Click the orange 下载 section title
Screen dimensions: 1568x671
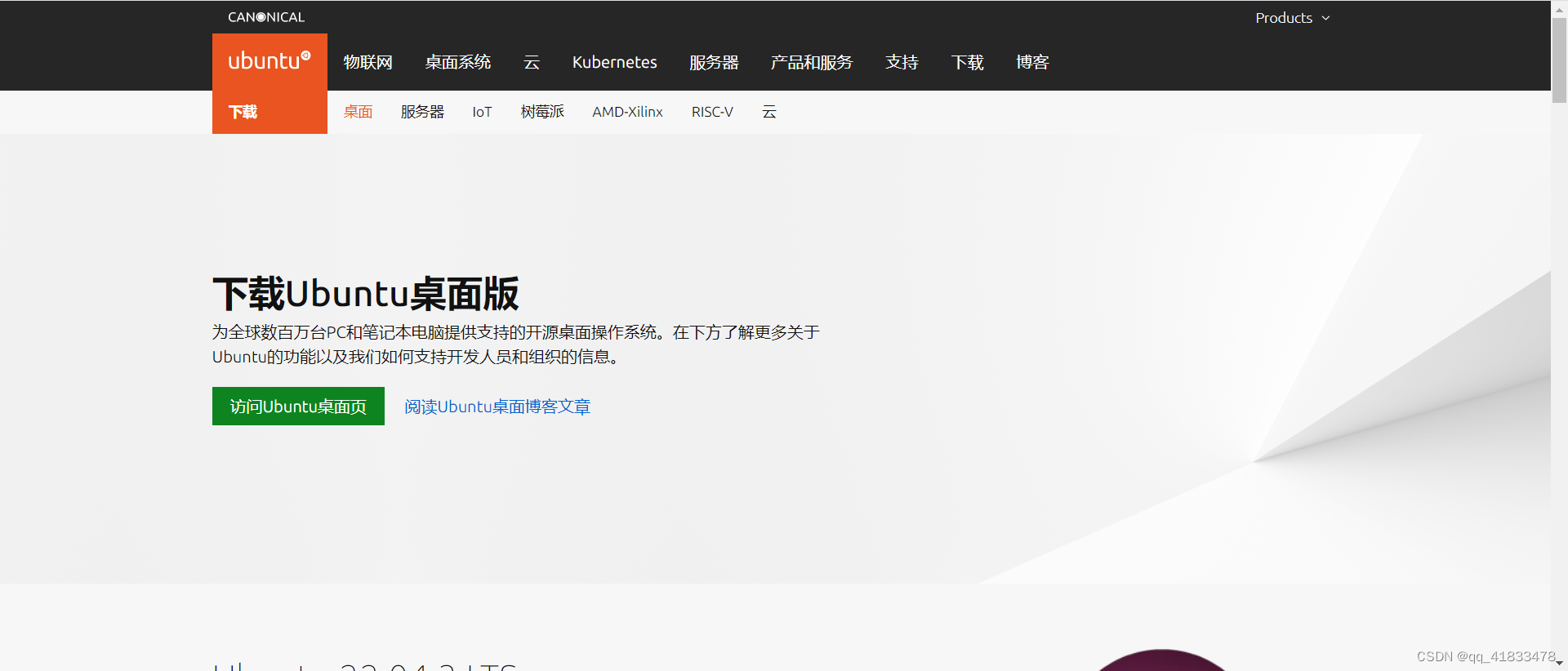(x=243, y=112)
